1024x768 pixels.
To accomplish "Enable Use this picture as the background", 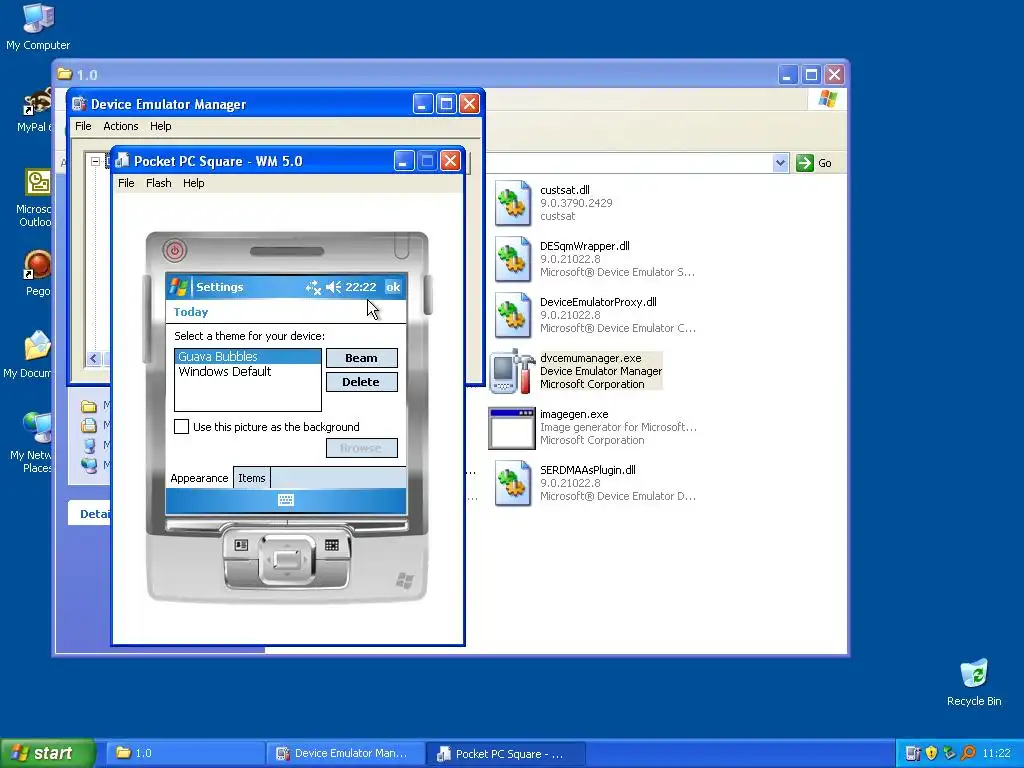I will [182, 427].
